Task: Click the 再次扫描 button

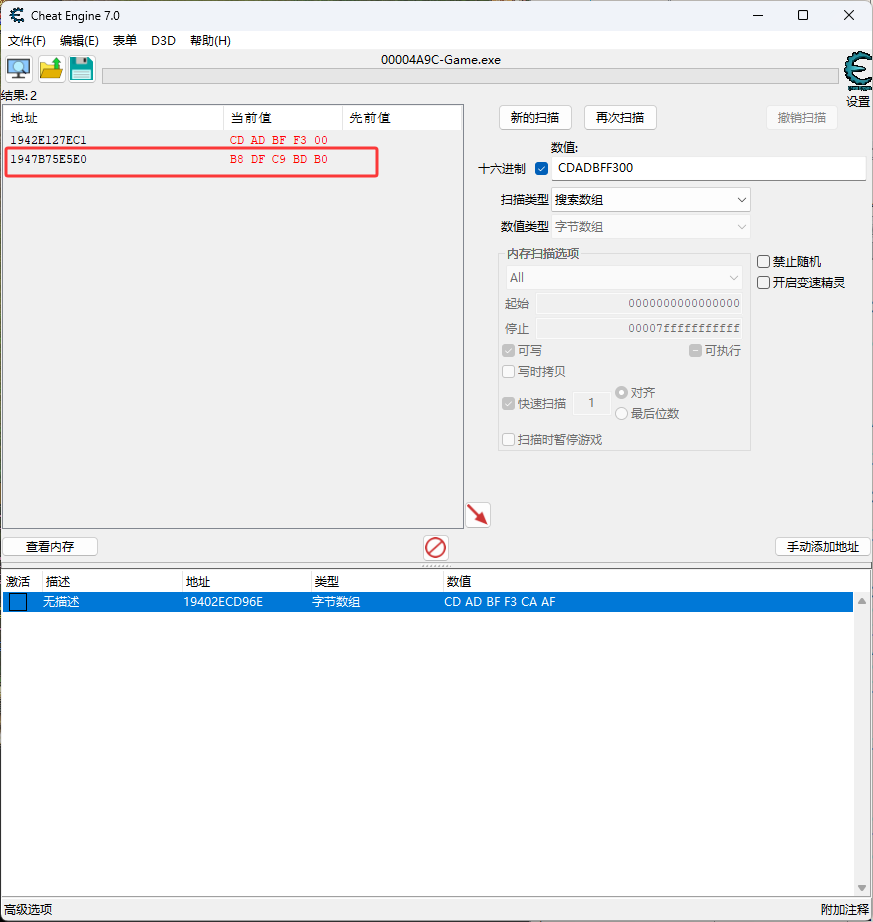Action: pyautogui.click(x=620, y=118)
